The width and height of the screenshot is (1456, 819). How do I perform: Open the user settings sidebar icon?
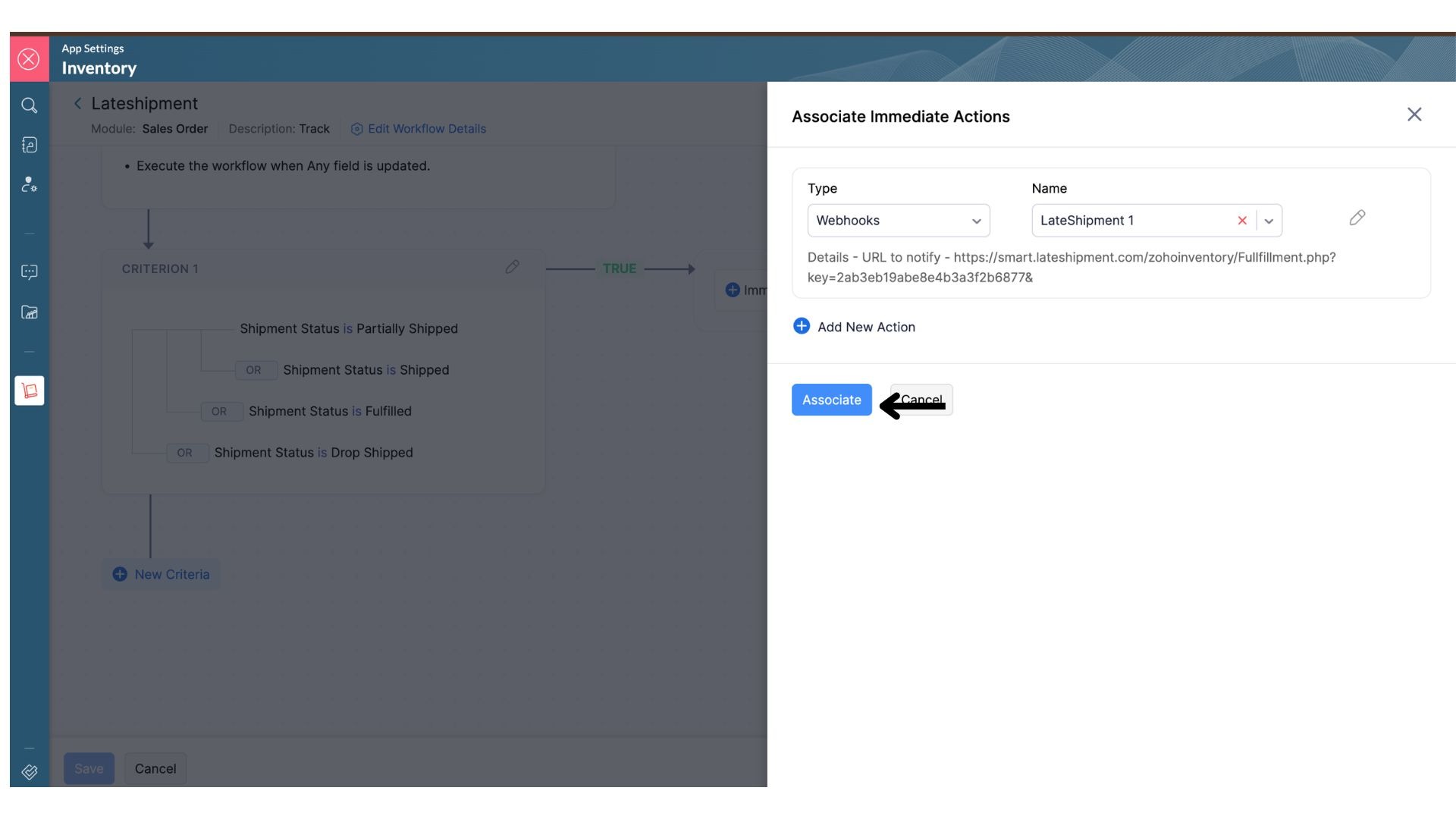(29, 184)
